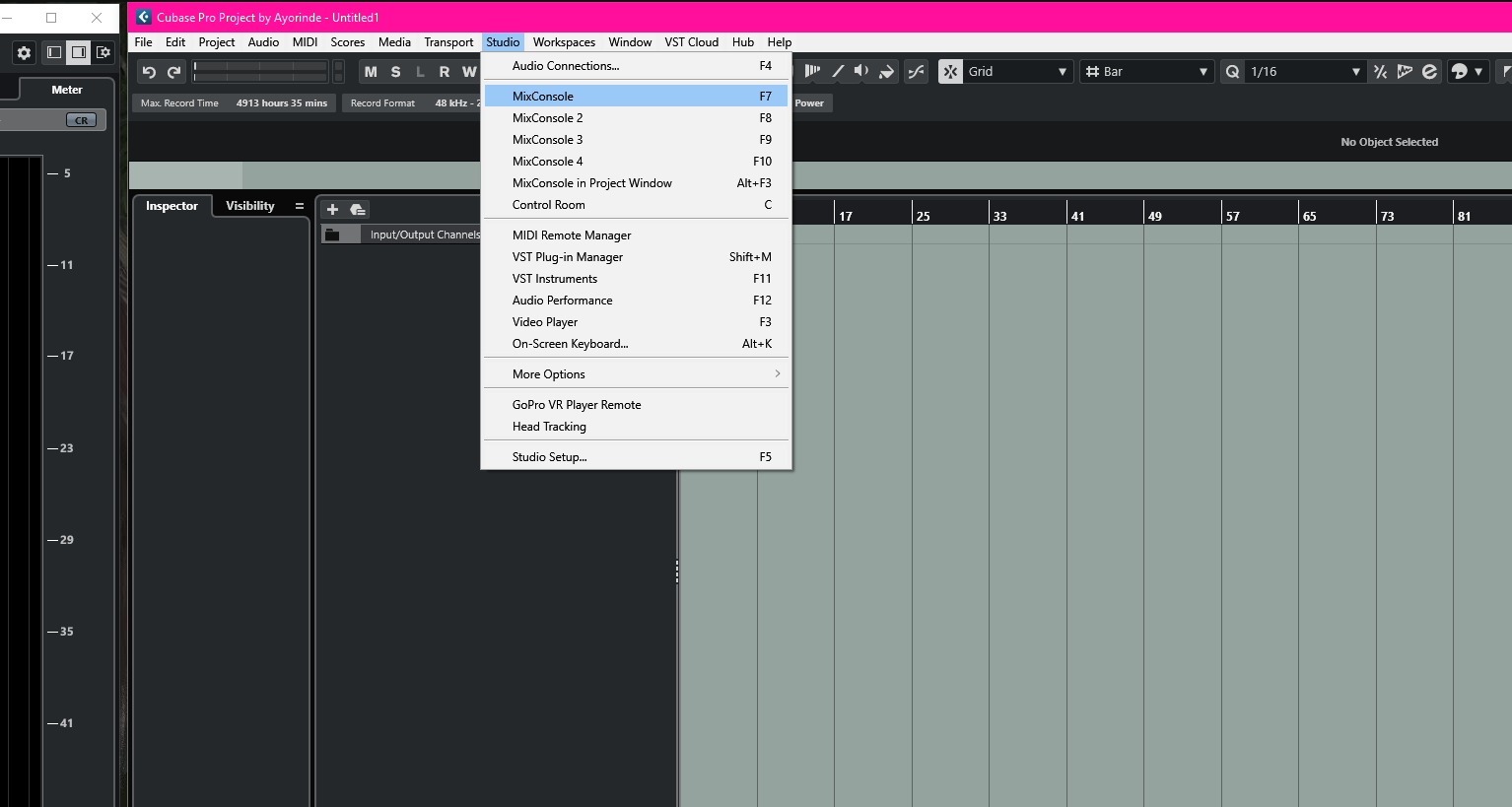This screenshot has height=807, width=1512.
Task: Open the Edit menu
Action: [x=175, y=42]
